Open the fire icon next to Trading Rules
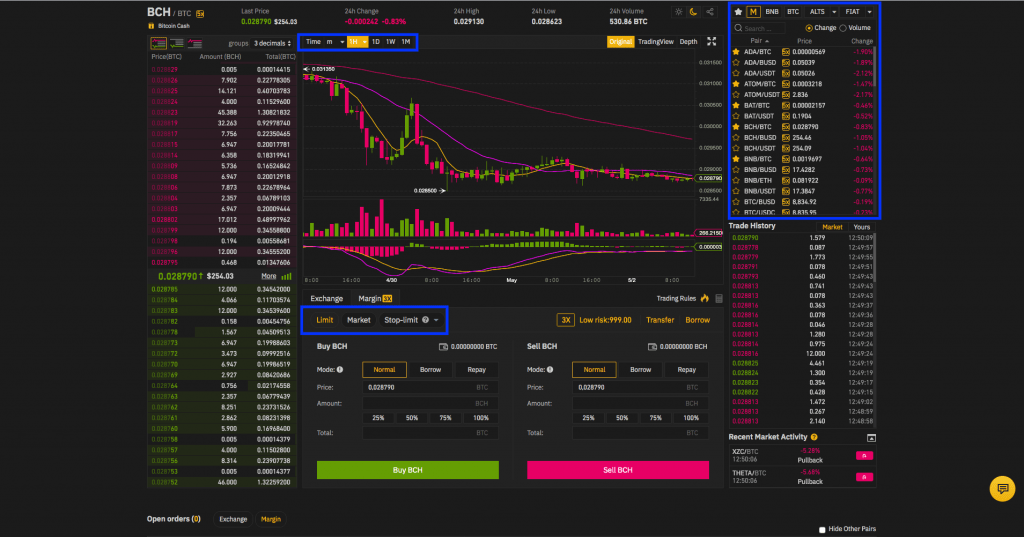 (705, 298)
